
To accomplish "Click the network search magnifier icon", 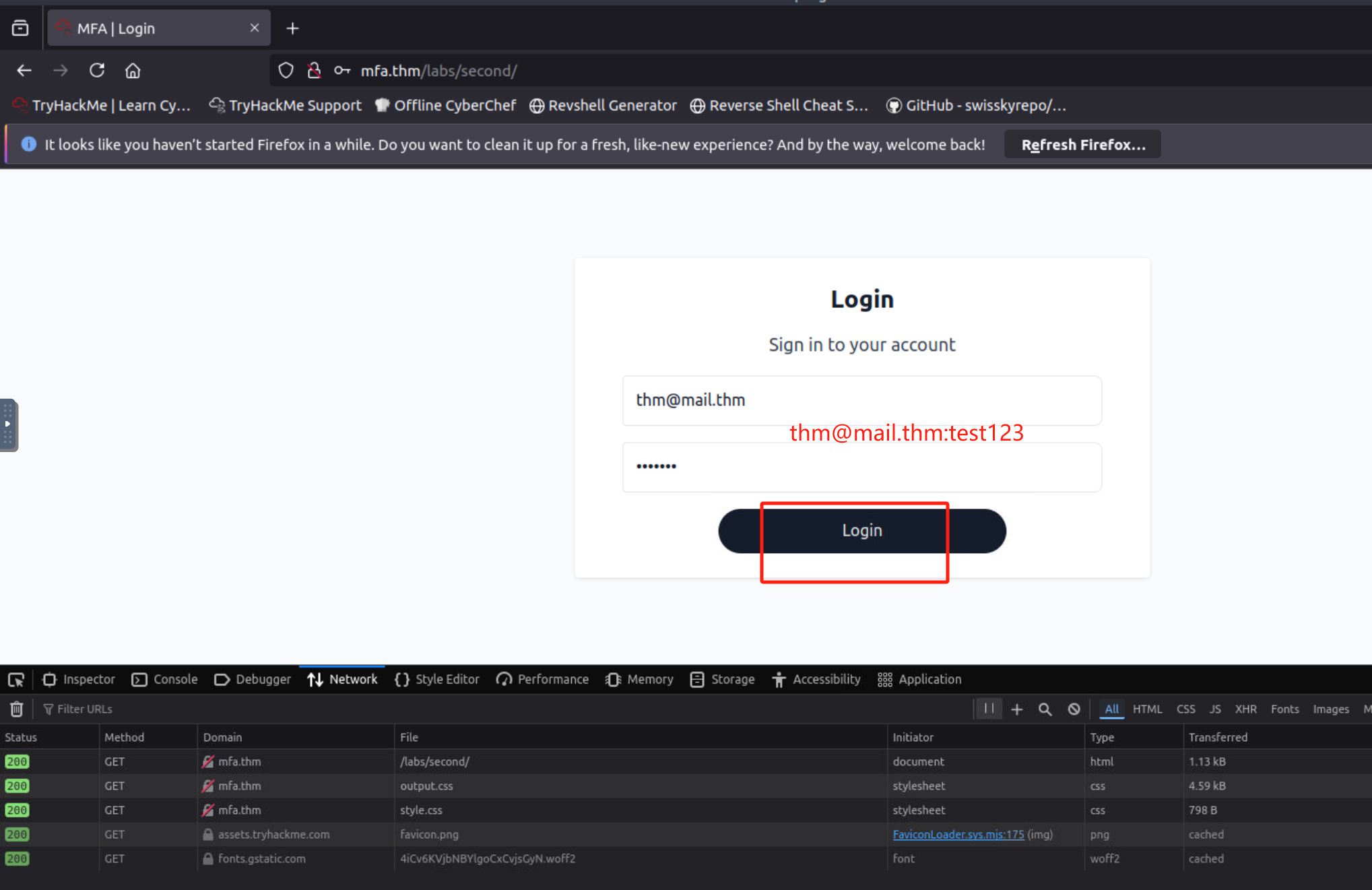I will [1045, 709].
